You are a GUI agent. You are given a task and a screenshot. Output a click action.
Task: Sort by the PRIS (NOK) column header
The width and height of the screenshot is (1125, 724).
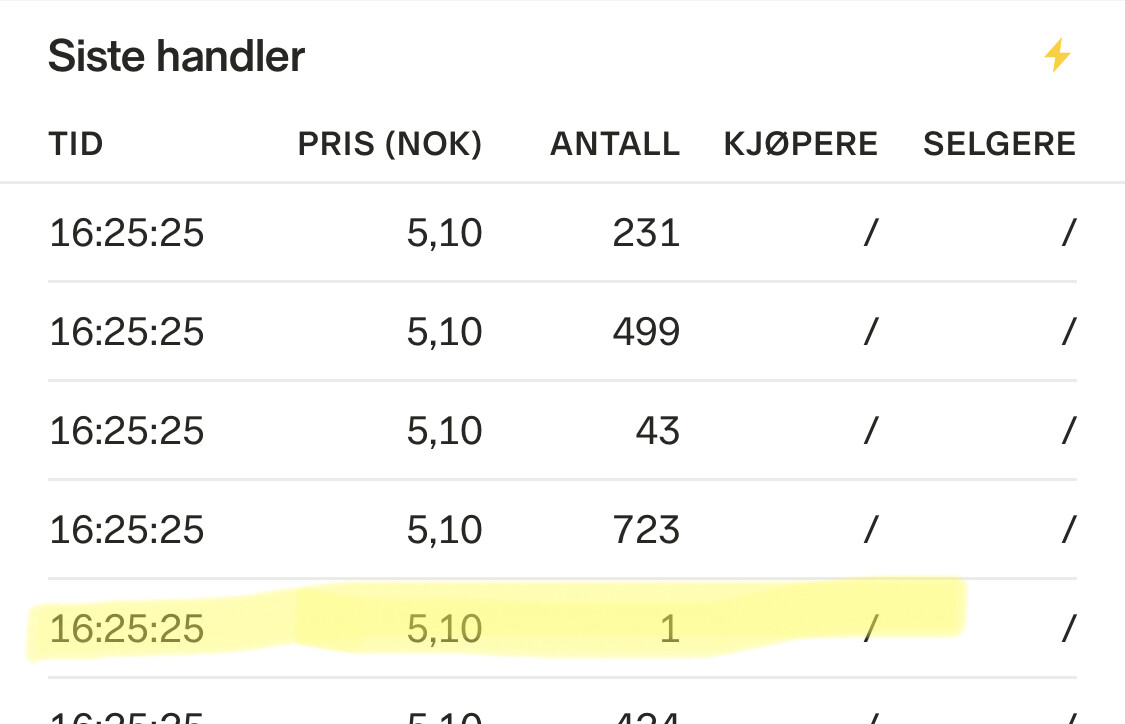click(390, 144)
